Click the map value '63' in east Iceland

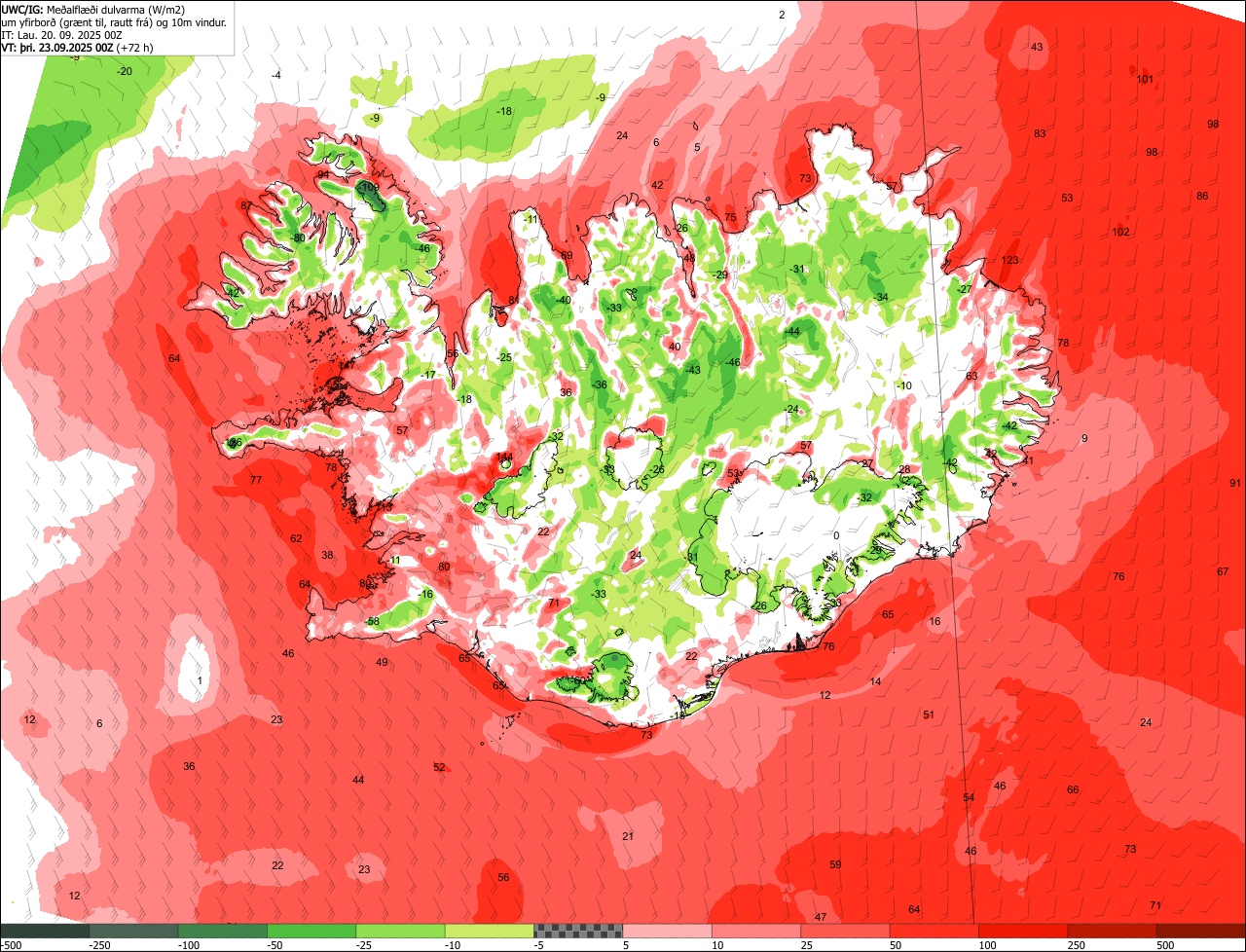pyautogui.click(x=971, y=376)
